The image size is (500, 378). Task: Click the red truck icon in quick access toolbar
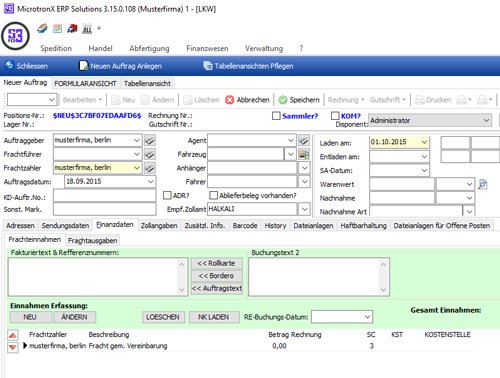(72, 29)
